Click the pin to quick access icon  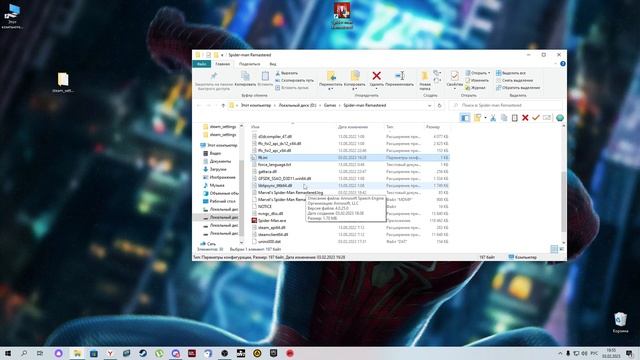click(x=213, y=76)
